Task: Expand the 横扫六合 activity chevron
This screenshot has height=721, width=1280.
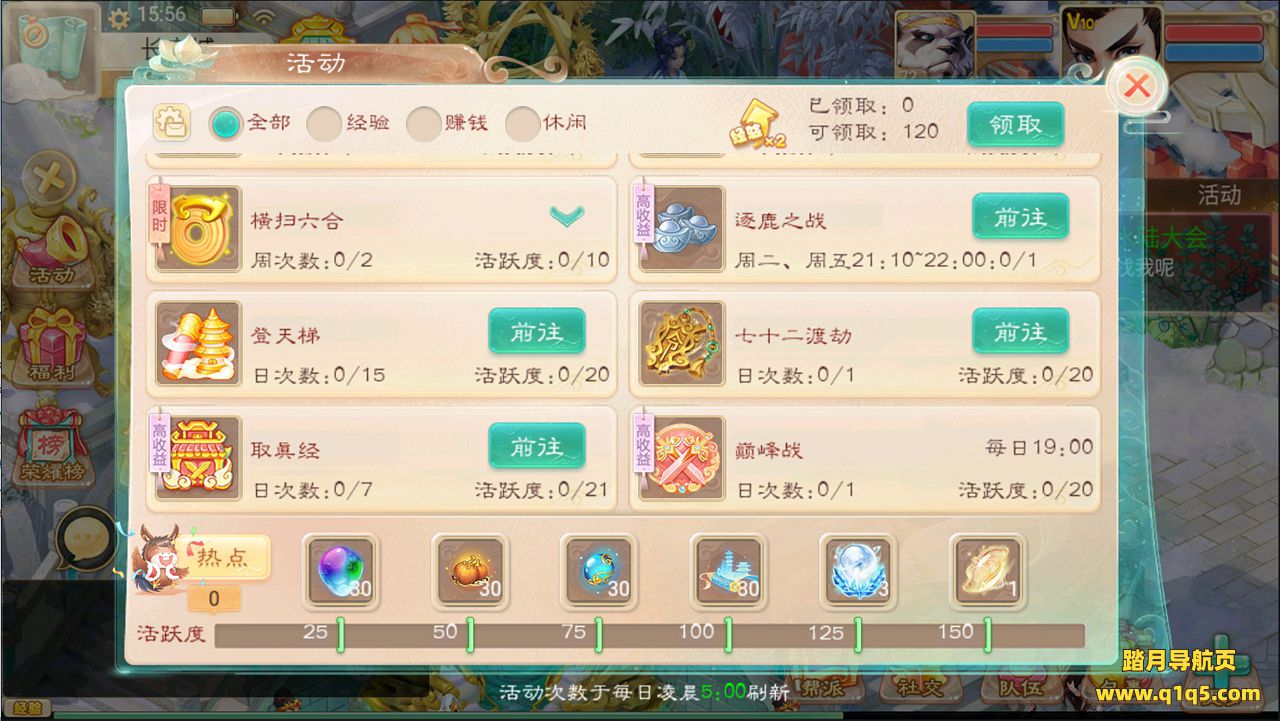Action: (x=567, y=215)
